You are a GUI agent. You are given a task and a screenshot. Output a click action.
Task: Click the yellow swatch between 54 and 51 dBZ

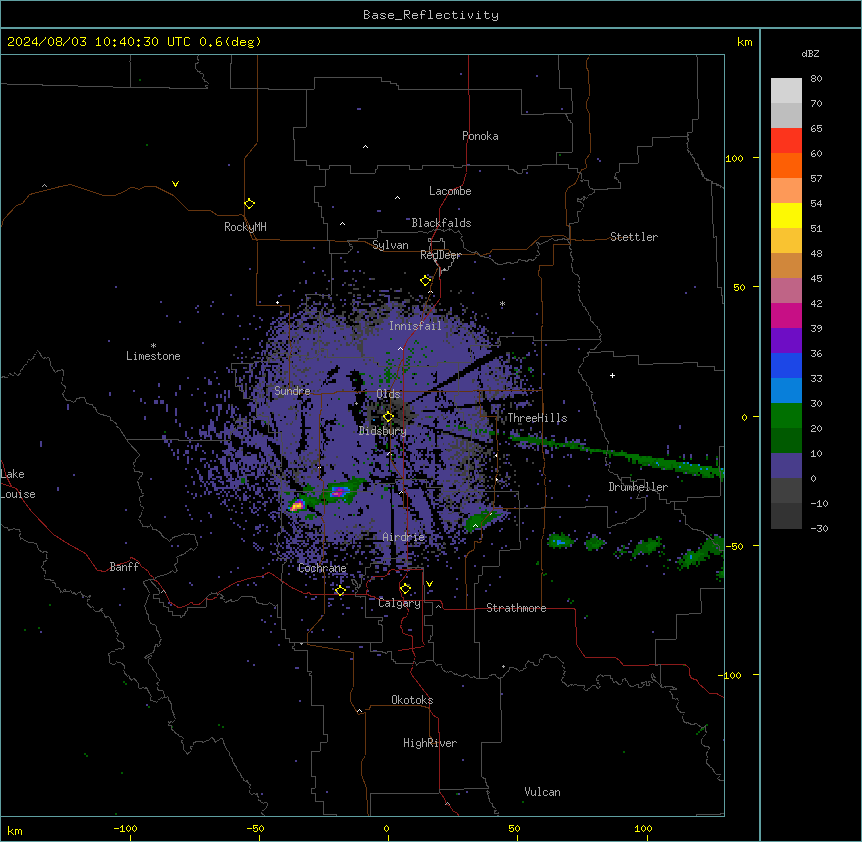tap(786, 215)
